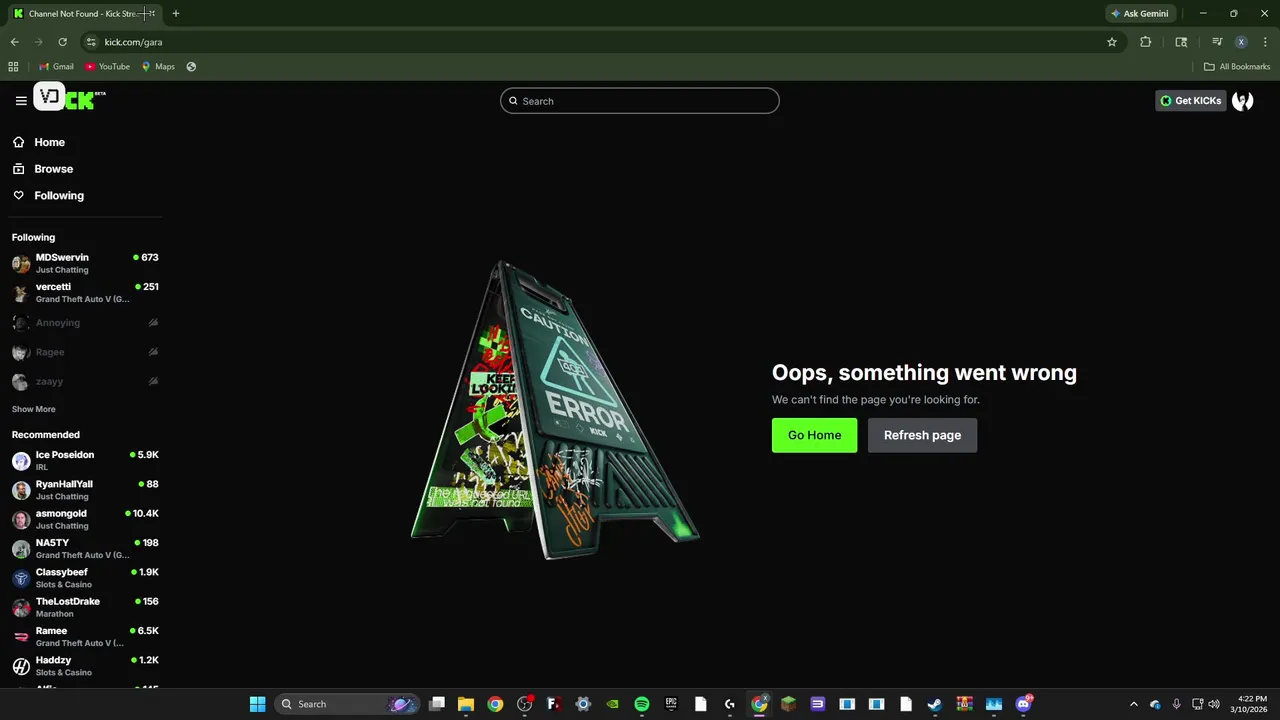Open the globe bookmark icon
Image resolution: width=1280 pixels, height=720 pixels.
click(x=191, y=67)
